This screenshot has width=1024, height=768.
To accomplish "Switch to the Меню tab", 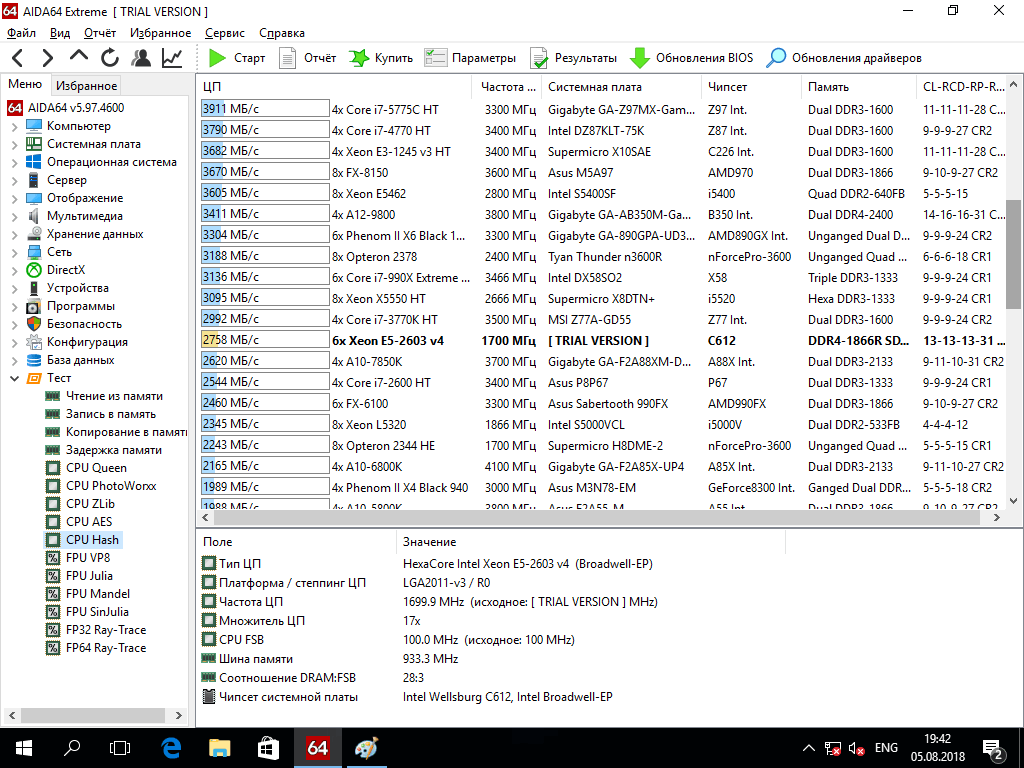I will (x=25, y=84).
